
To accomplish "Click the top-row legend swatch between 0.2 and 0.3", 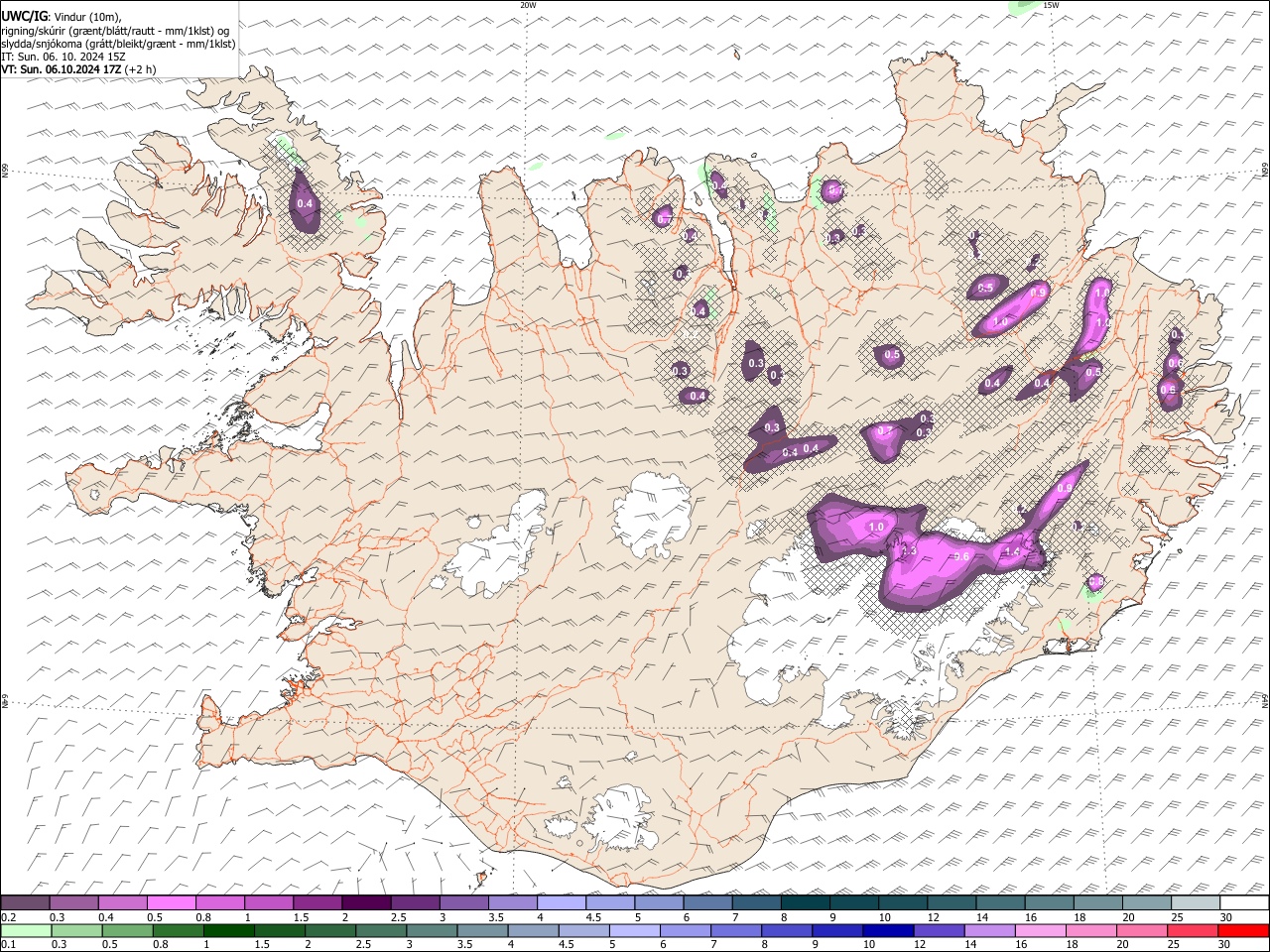I will [26, 903].
